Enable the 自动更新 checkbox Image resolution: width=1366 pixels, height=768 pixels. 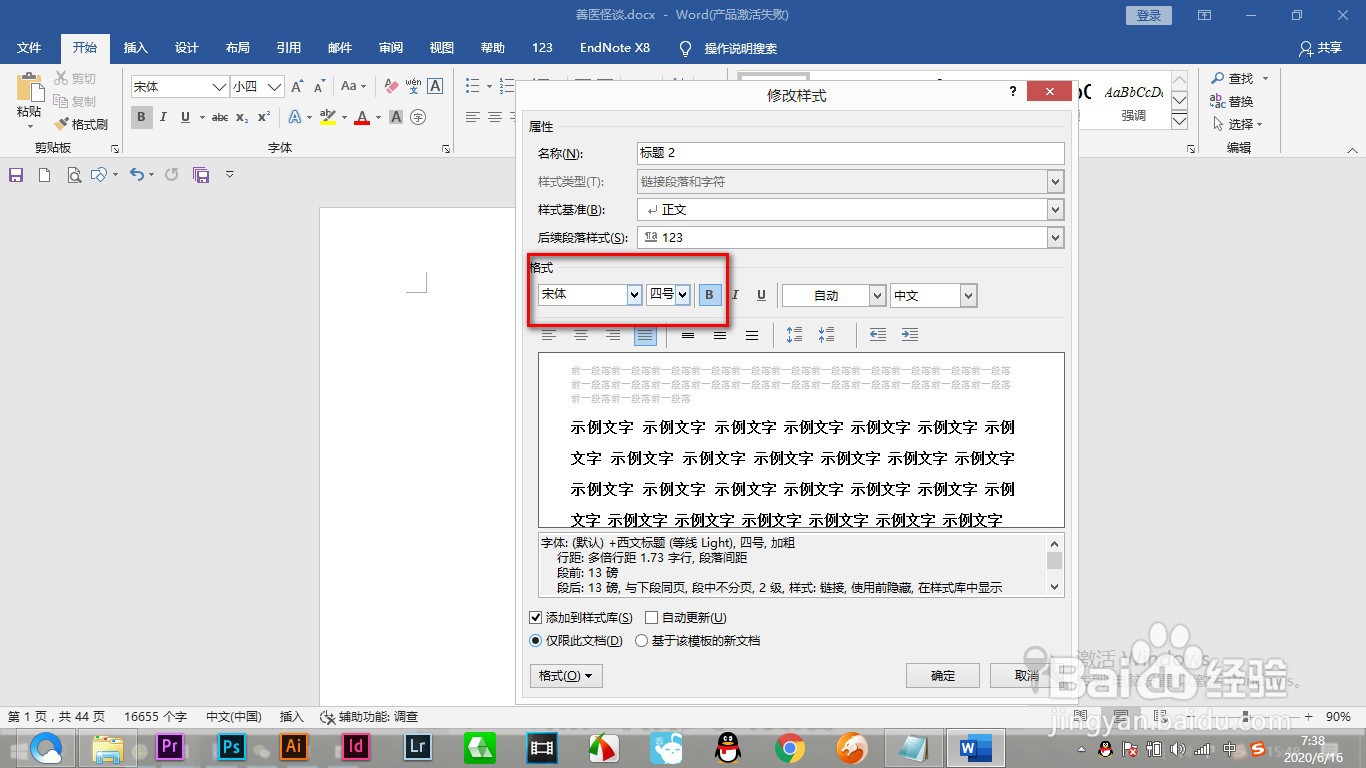649,617
